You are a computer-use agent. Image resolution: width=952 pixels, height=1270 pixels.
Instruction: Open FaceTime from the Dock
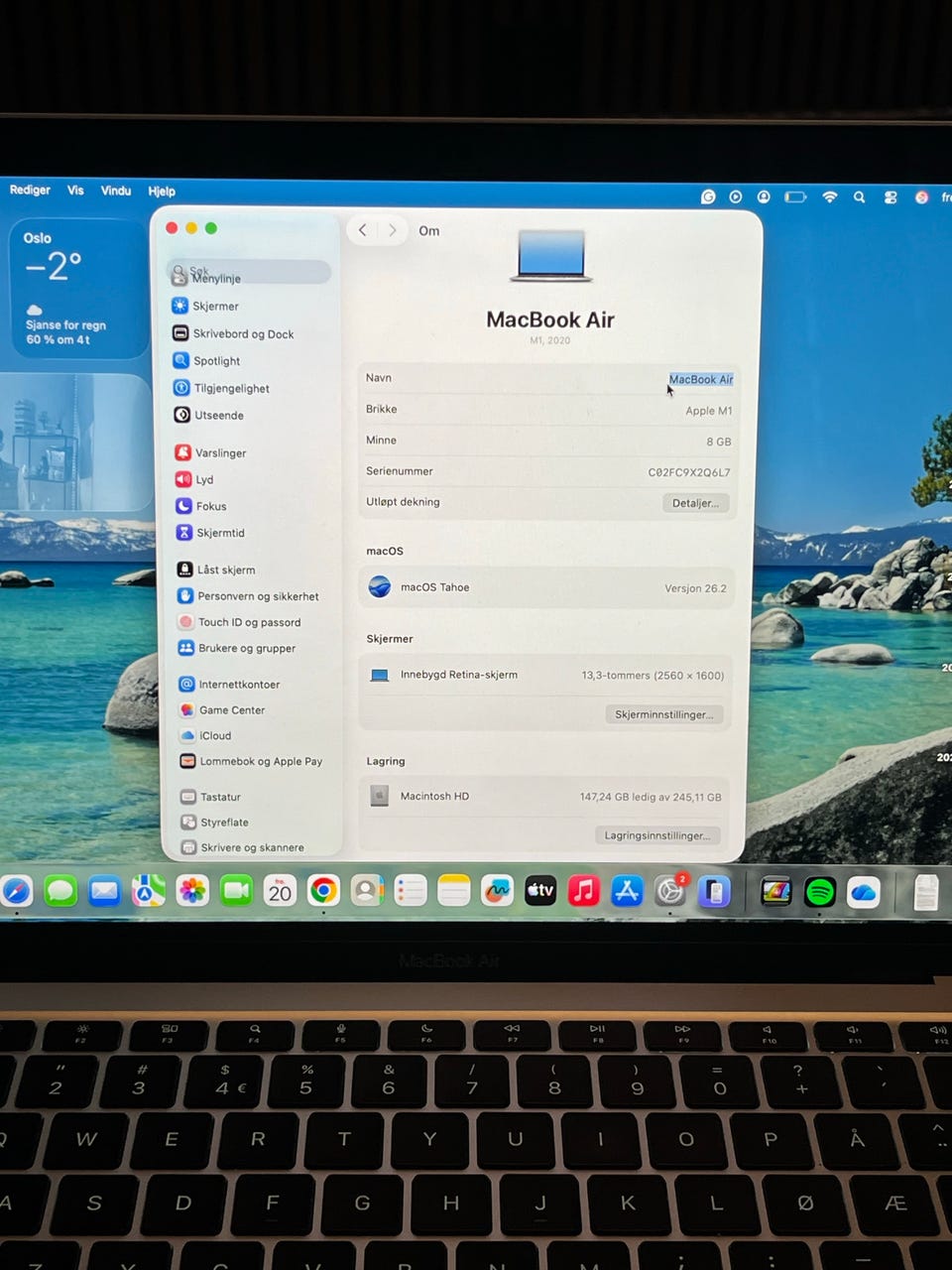[x=236, y=891]
